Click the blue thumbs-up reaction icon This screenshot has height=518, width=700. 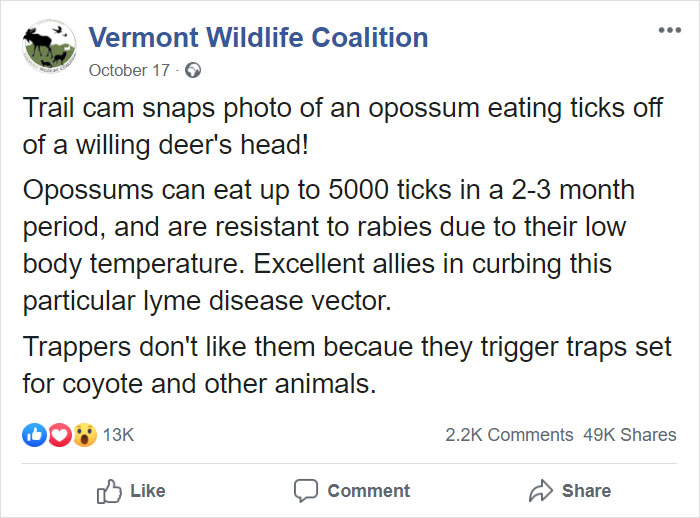click(x=33, y=435)
